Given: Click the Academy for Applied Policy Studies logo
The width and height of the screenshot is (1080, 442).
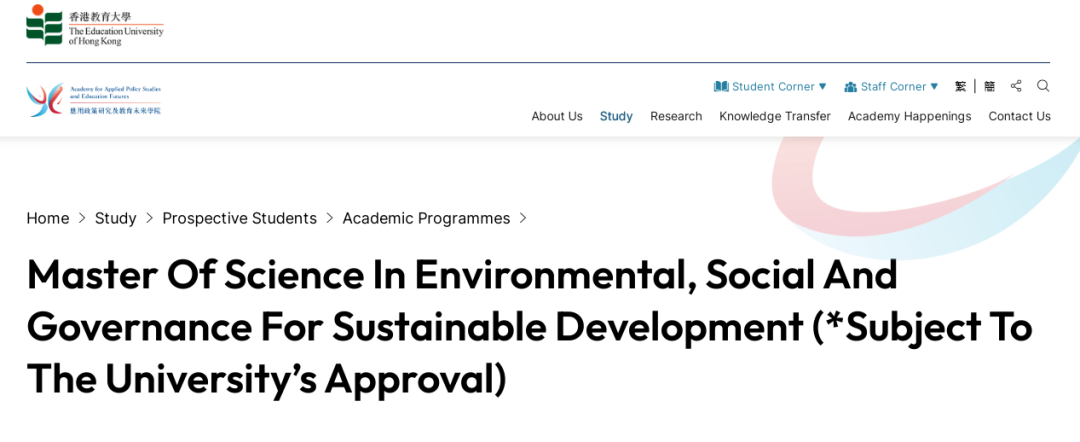Looking at the screenshot, I should tap(94, 100).
